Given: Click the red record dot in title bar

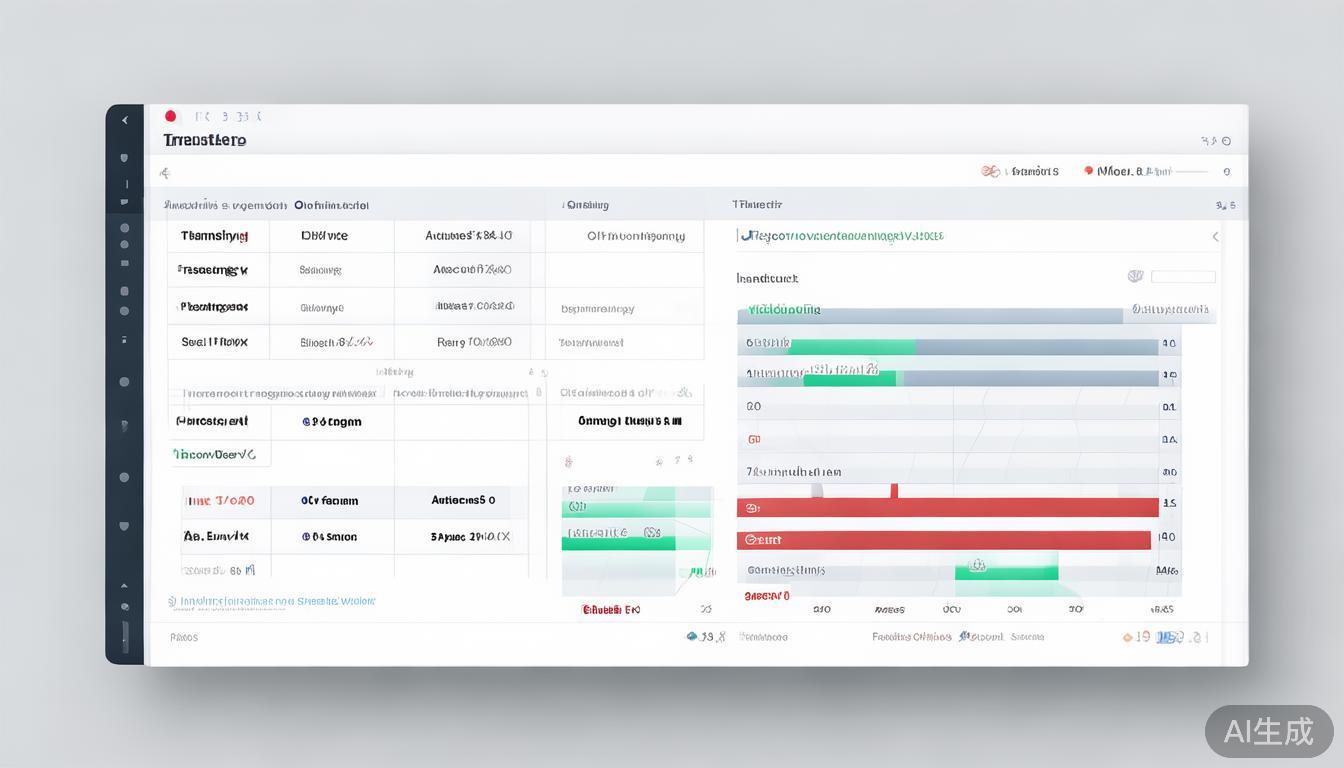Looking at the screenshot, I should click(x=170, y=116).
